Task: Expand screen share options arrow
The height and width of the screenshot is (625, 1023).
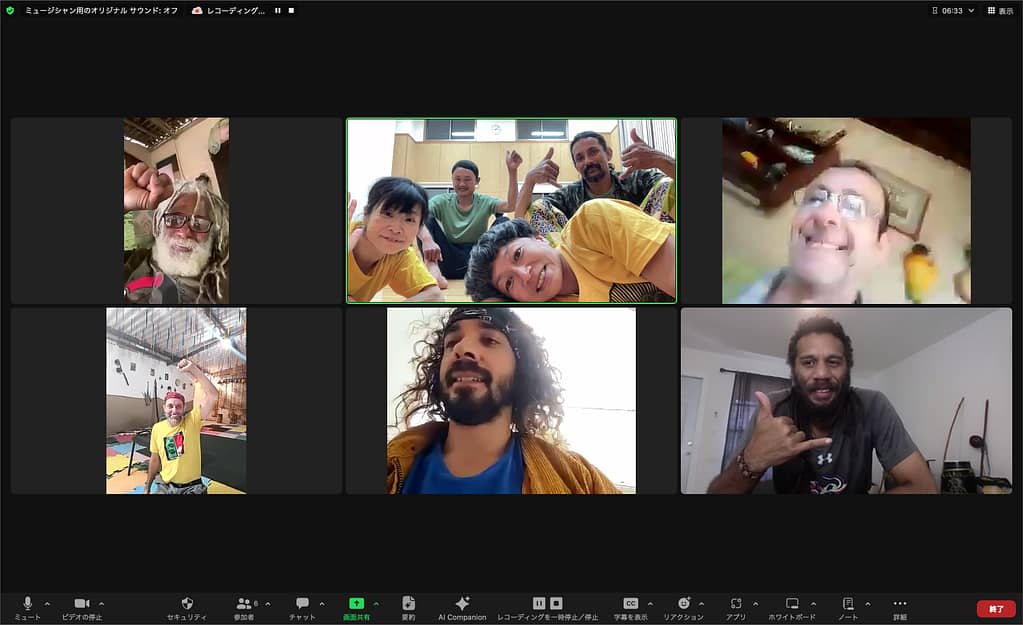Action: [x=376, y=604]
